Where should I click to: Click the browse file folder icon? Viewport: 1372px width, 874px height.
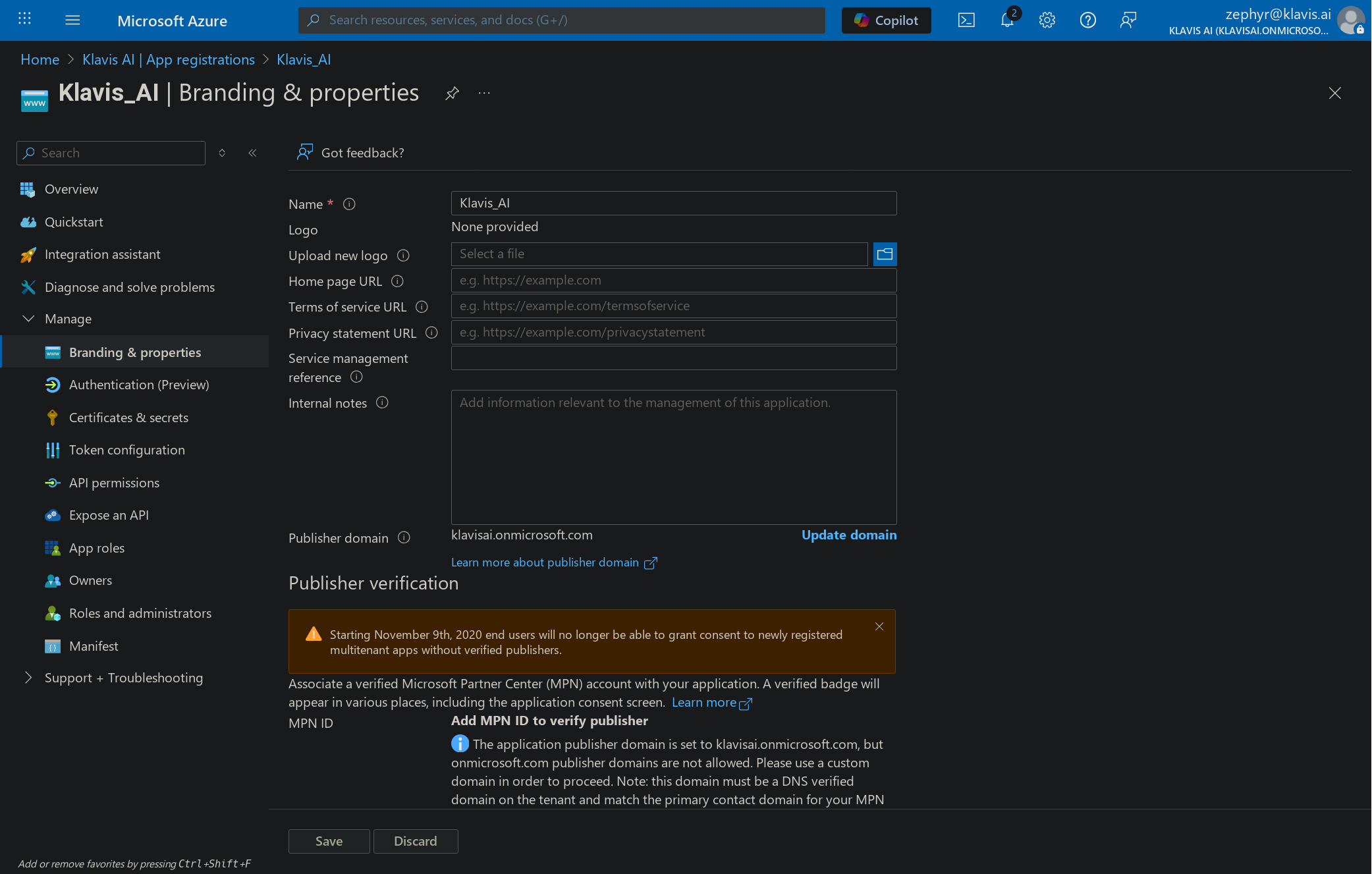[x=885, y=254]
